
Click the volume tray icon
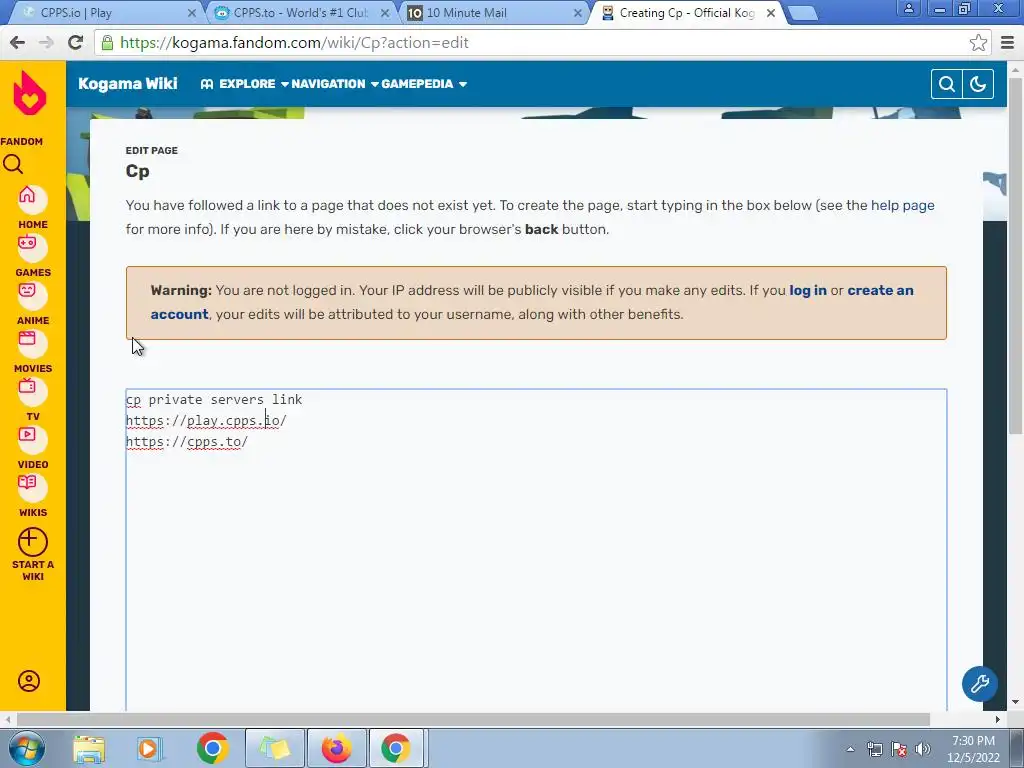[x=922, y=749]
